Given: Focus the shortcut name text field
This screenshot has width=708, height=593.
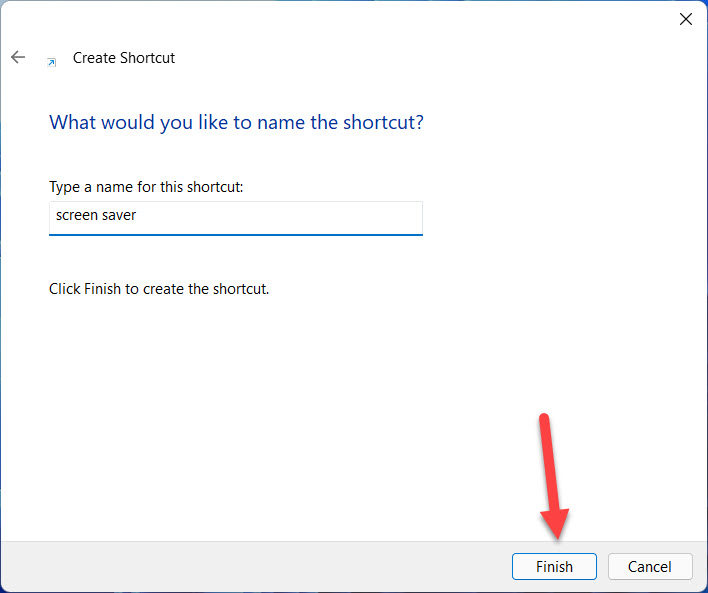Looking at the screenshot, I should coord(235,216).
